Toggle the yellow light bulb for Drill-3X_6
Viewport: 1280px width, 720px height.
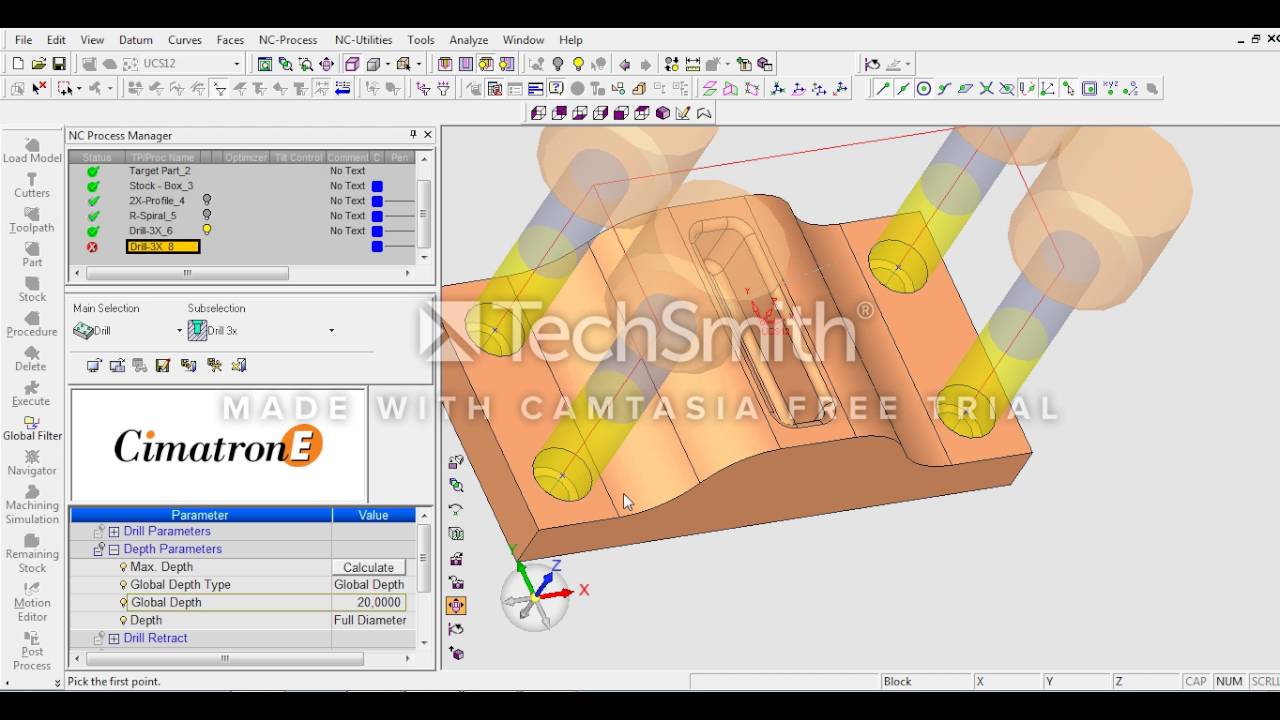point(207,230)
